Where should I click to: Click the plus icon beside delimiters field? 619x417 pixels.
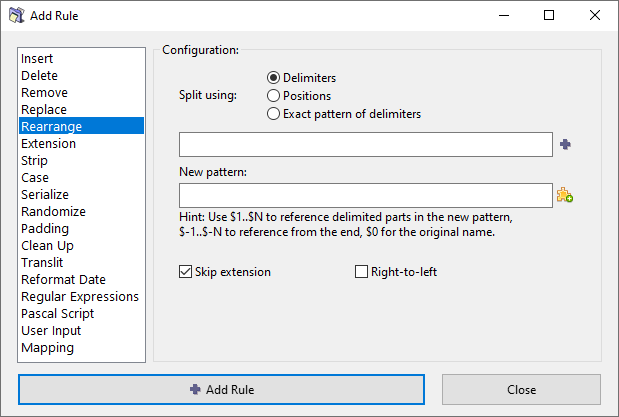565,145
